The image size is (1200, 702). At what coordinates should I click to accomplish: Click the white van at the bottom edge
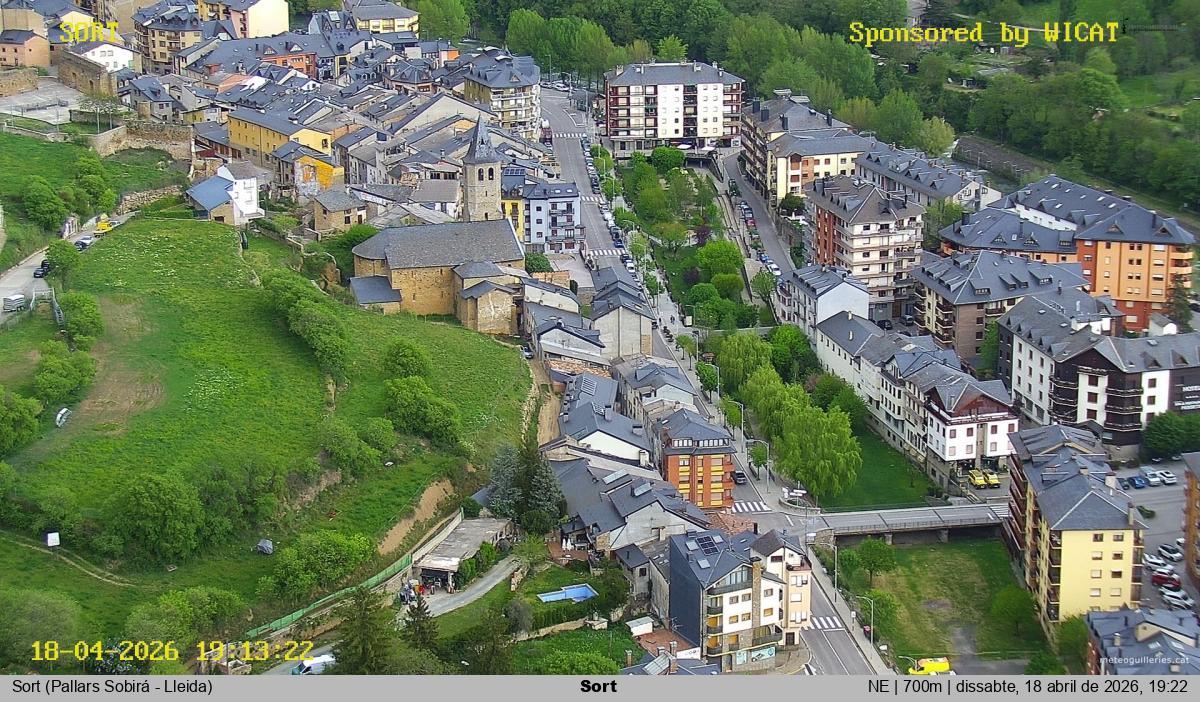click(x=312, y=665)
